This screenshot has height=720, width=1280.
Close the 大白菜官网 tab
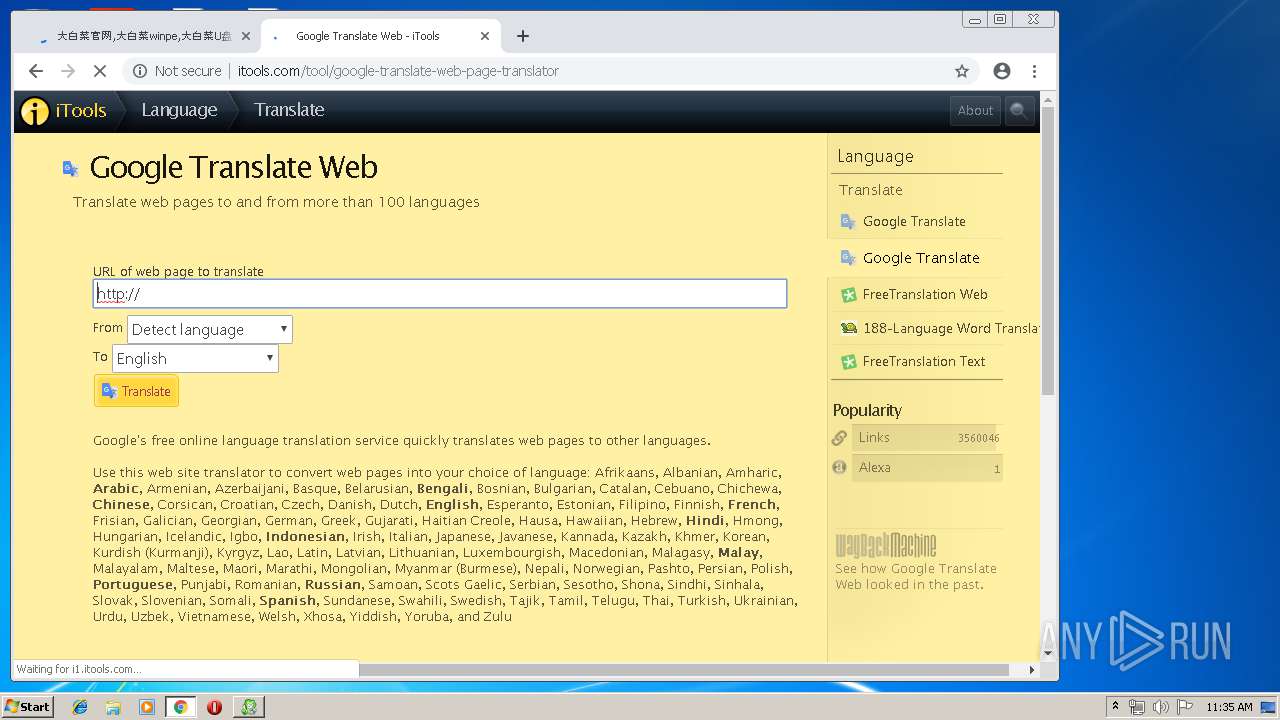point(246,36)
